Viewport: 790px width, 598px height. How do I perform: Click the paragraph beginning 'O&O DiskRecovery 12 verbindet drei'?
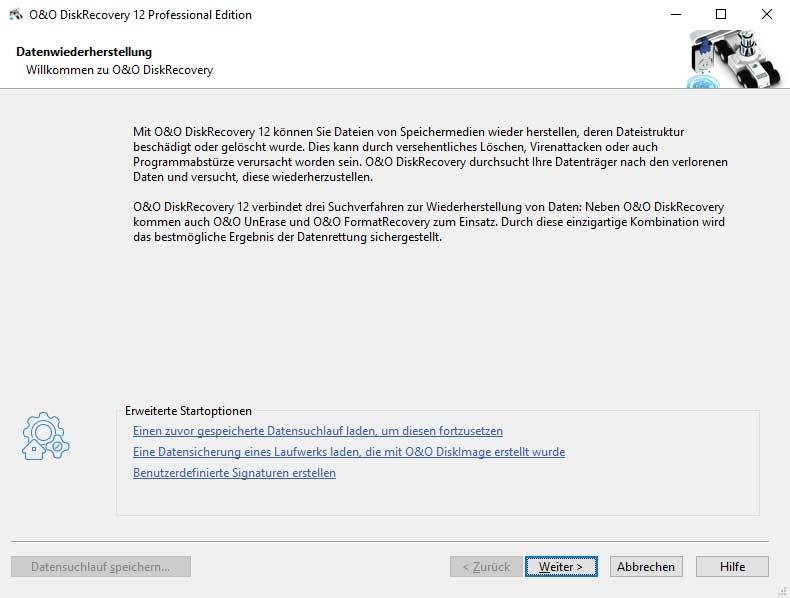coord(429,222)
